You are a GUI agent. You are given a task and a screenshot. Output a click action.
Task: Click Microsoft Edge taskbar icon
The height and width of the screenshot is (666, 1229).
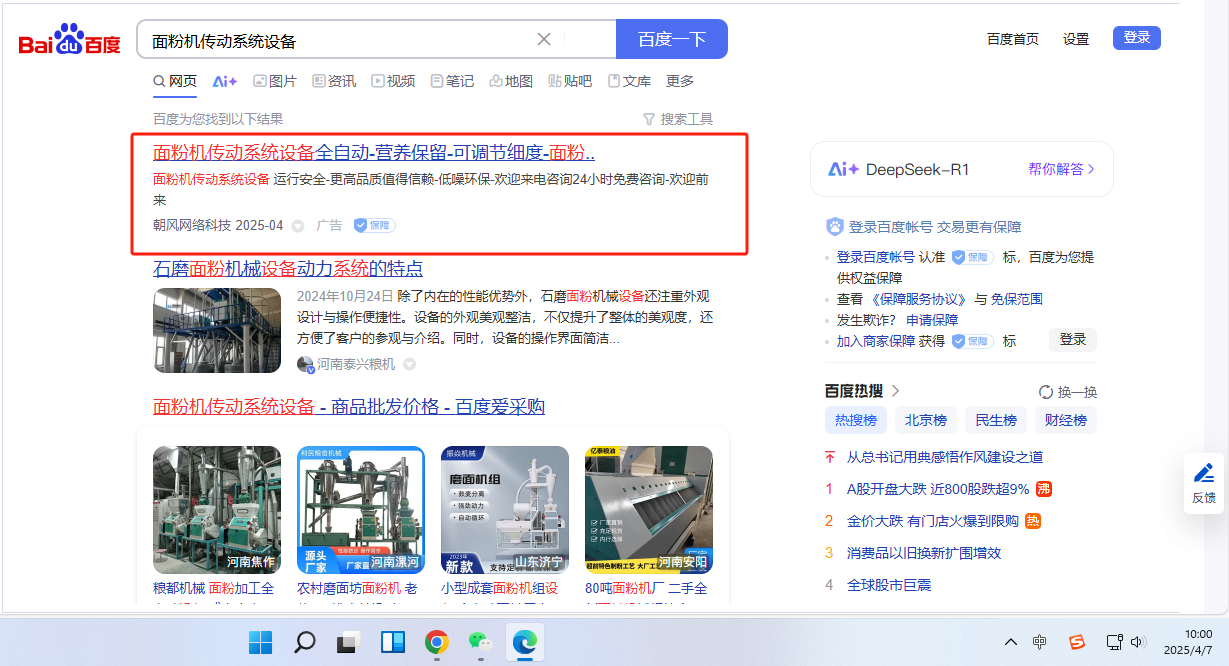pyautogui.click(x=525, y=642)
